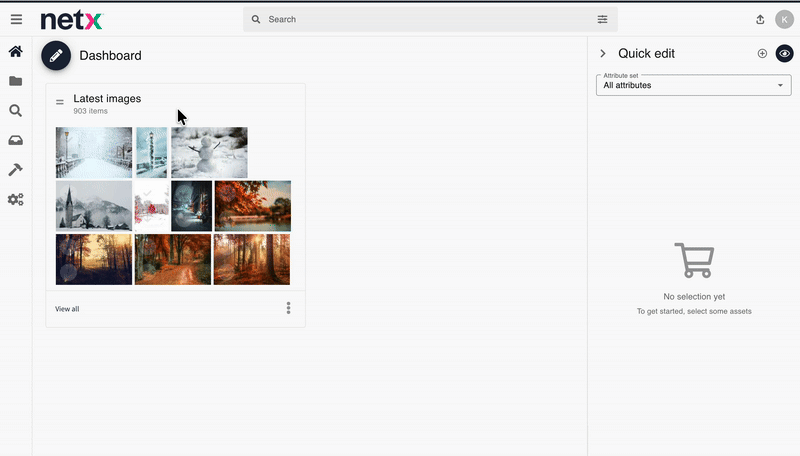Image resolution: width=800 pixels, height=456 pixels.
Task: Open the snowman image thumbnail
Action: [x=209, y=152]
